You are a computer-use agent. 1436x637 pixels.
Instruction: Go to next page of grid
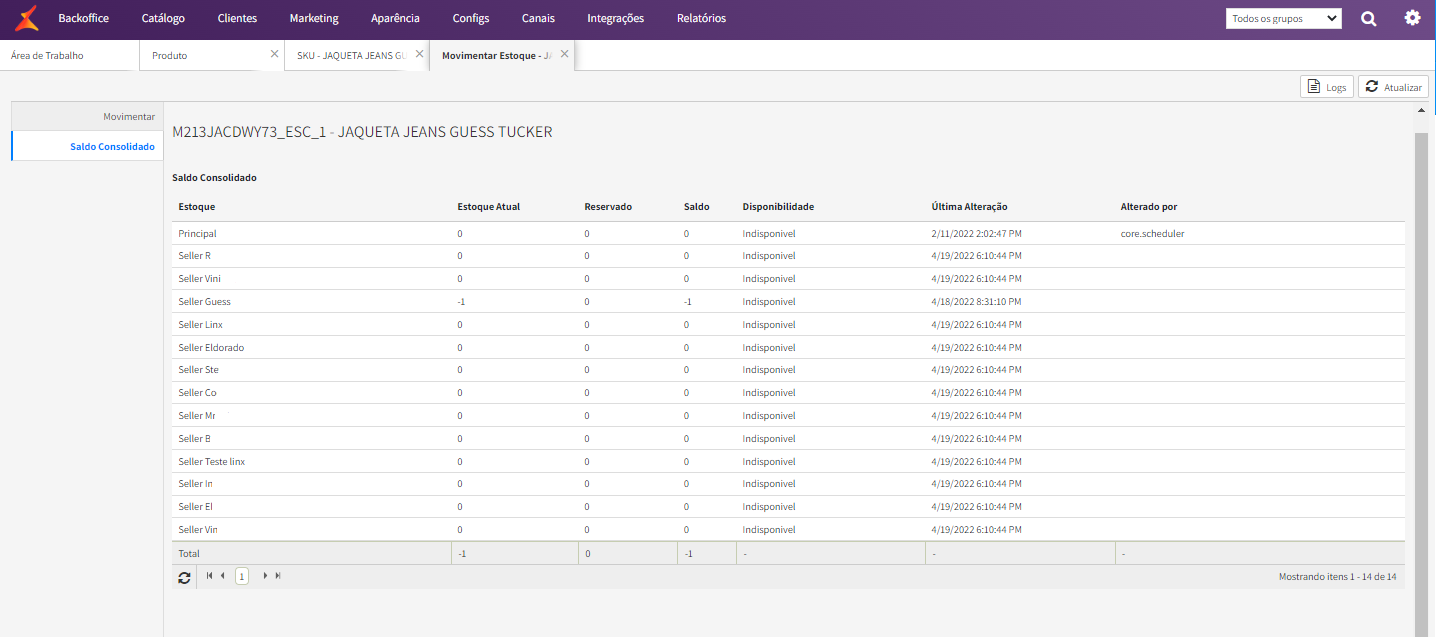(265, 576)
